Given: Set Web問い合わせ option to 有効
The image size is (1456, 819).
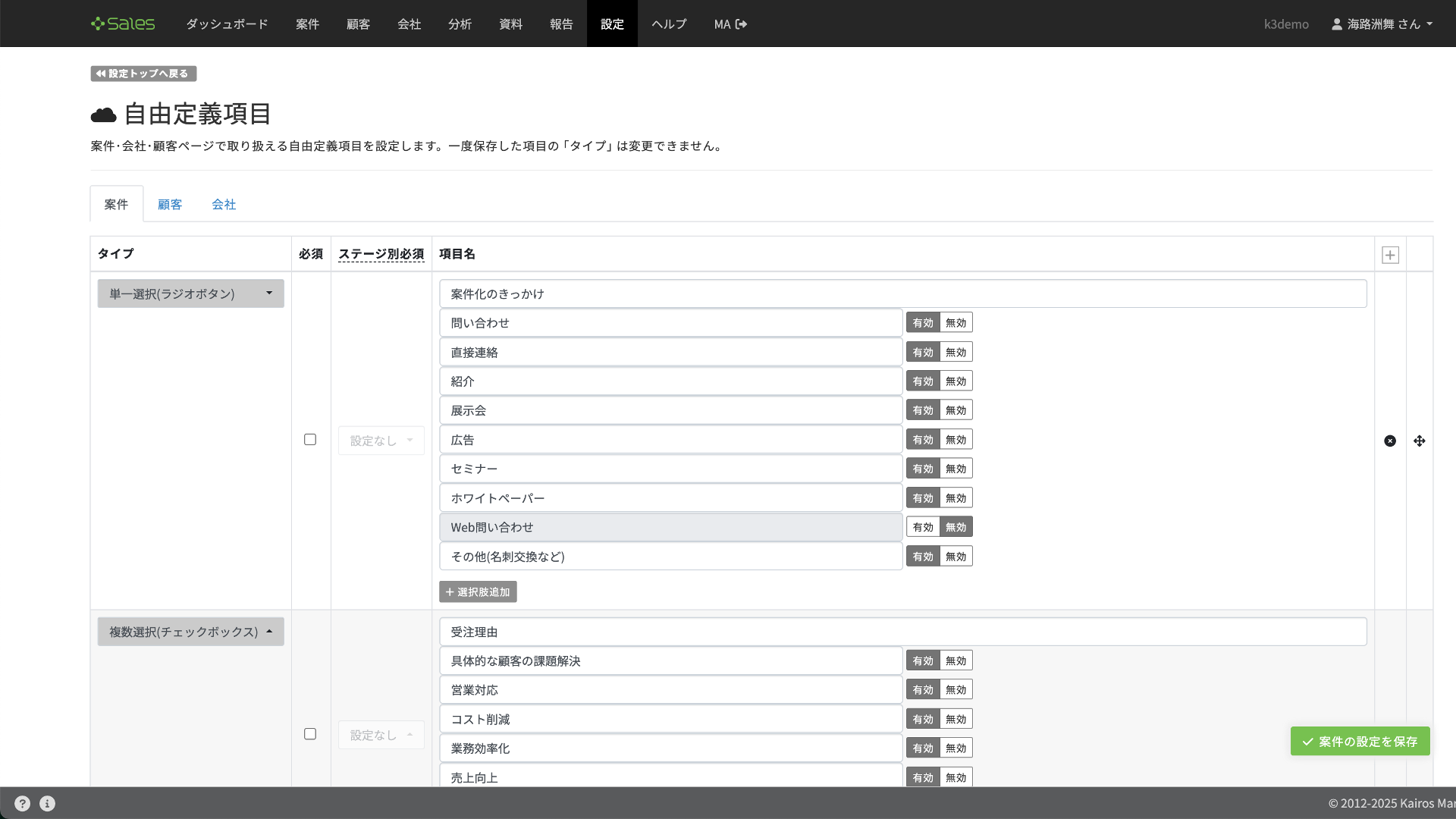Looking at the screenshot, I should click(x=923, y=527).
